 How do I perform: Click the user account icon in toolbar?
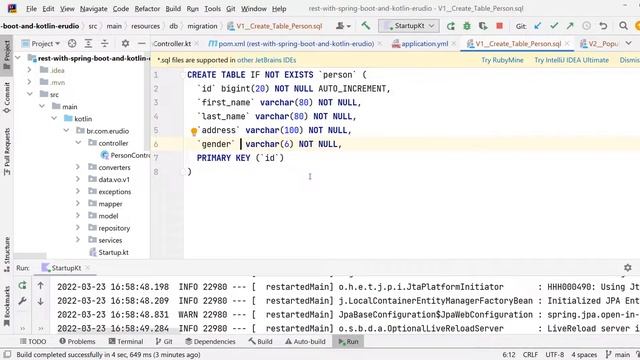(342, 26)
